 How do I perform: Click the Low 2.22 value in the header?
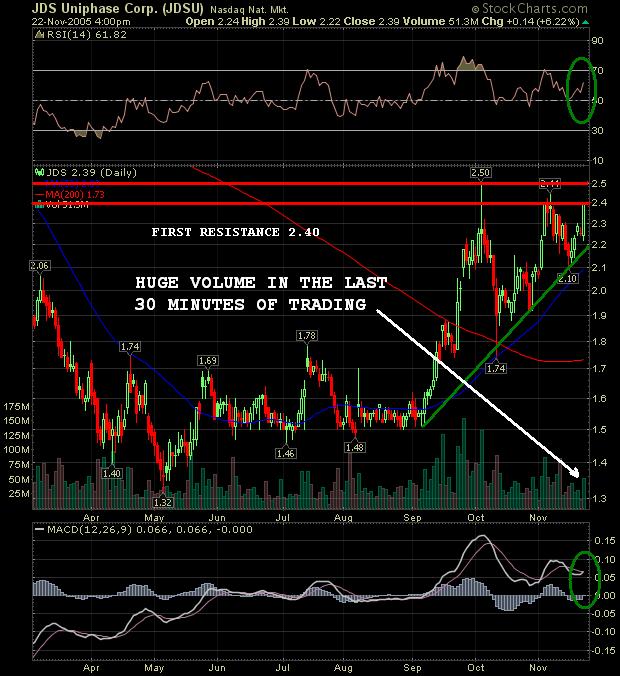pos(316,21)
